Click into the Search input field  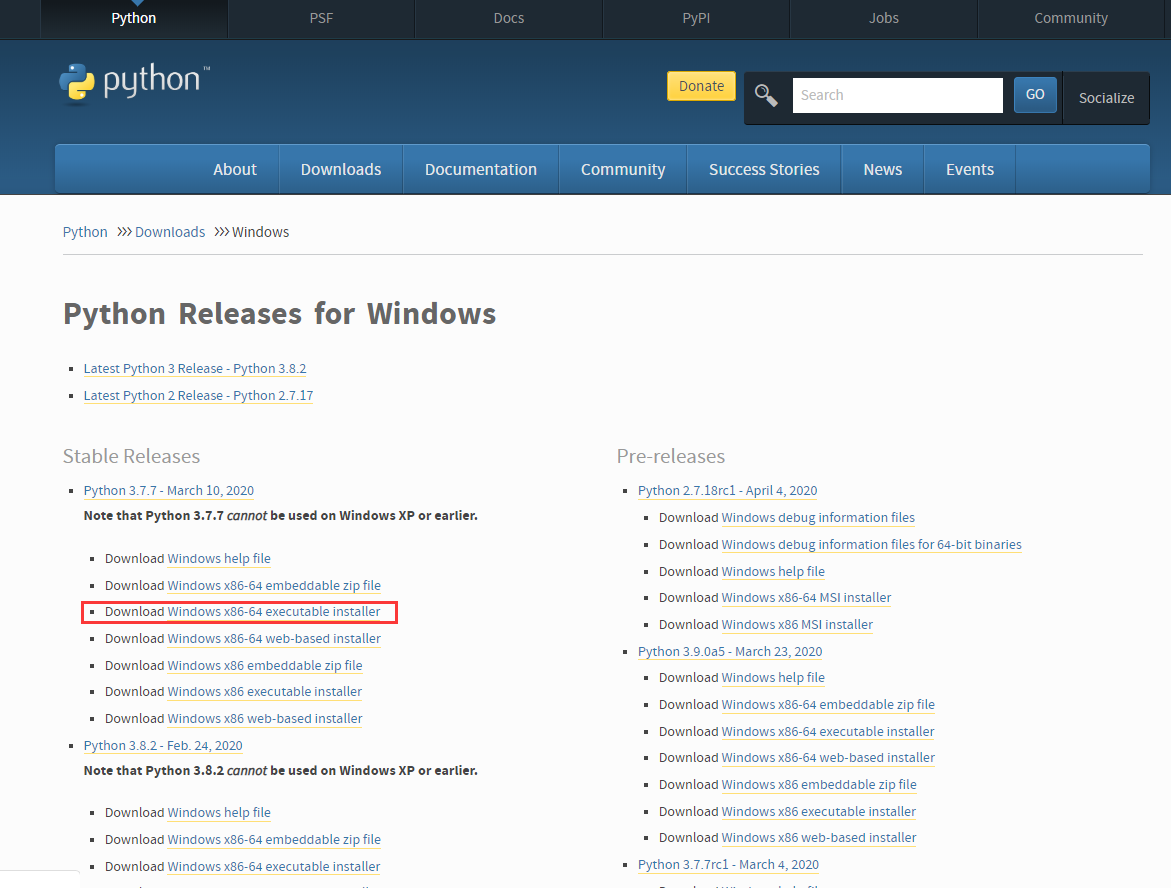(898, 96)
